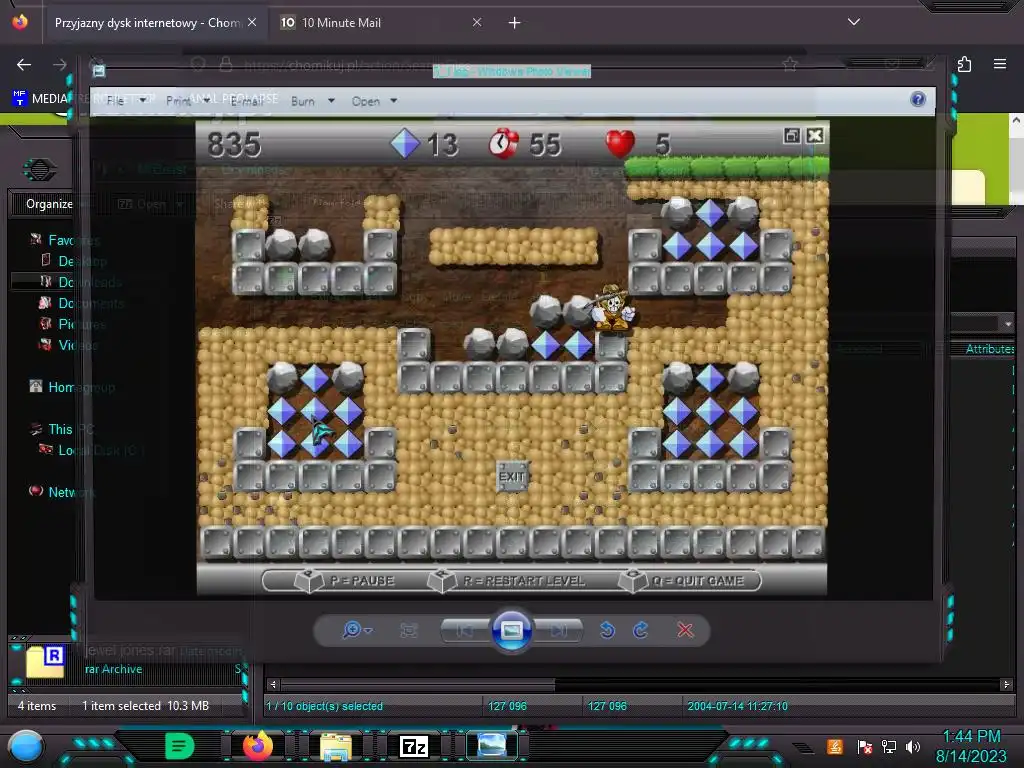Image resolution: width=1024 pixels, height=768 pixels.
Task: List all tabs with the chevron
Action: coord(854,22)
